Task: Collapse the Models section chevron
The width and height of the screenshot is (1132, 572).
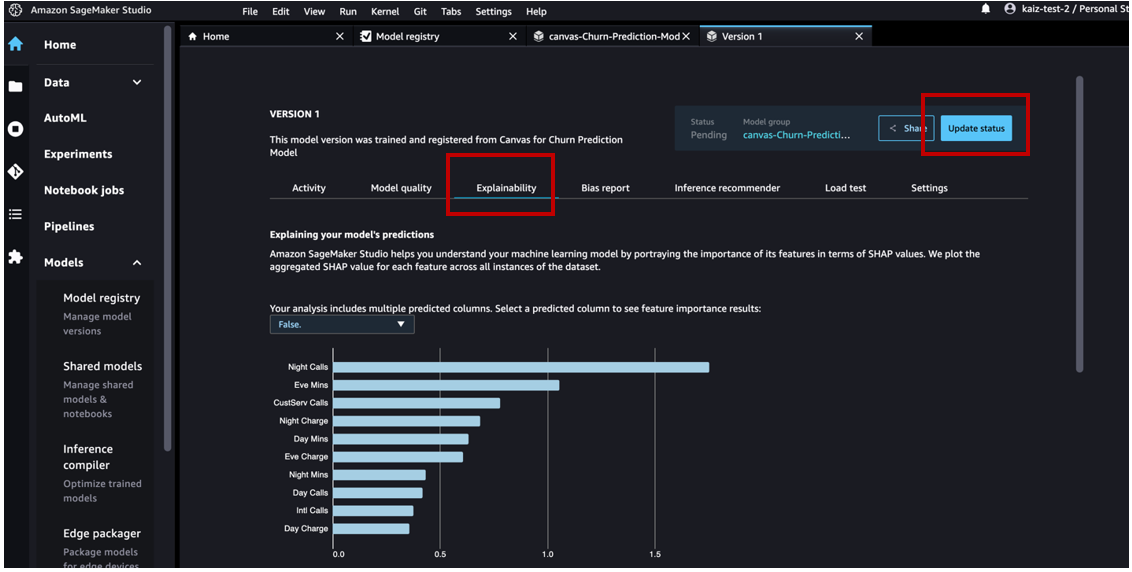Action: click(137, 263)
